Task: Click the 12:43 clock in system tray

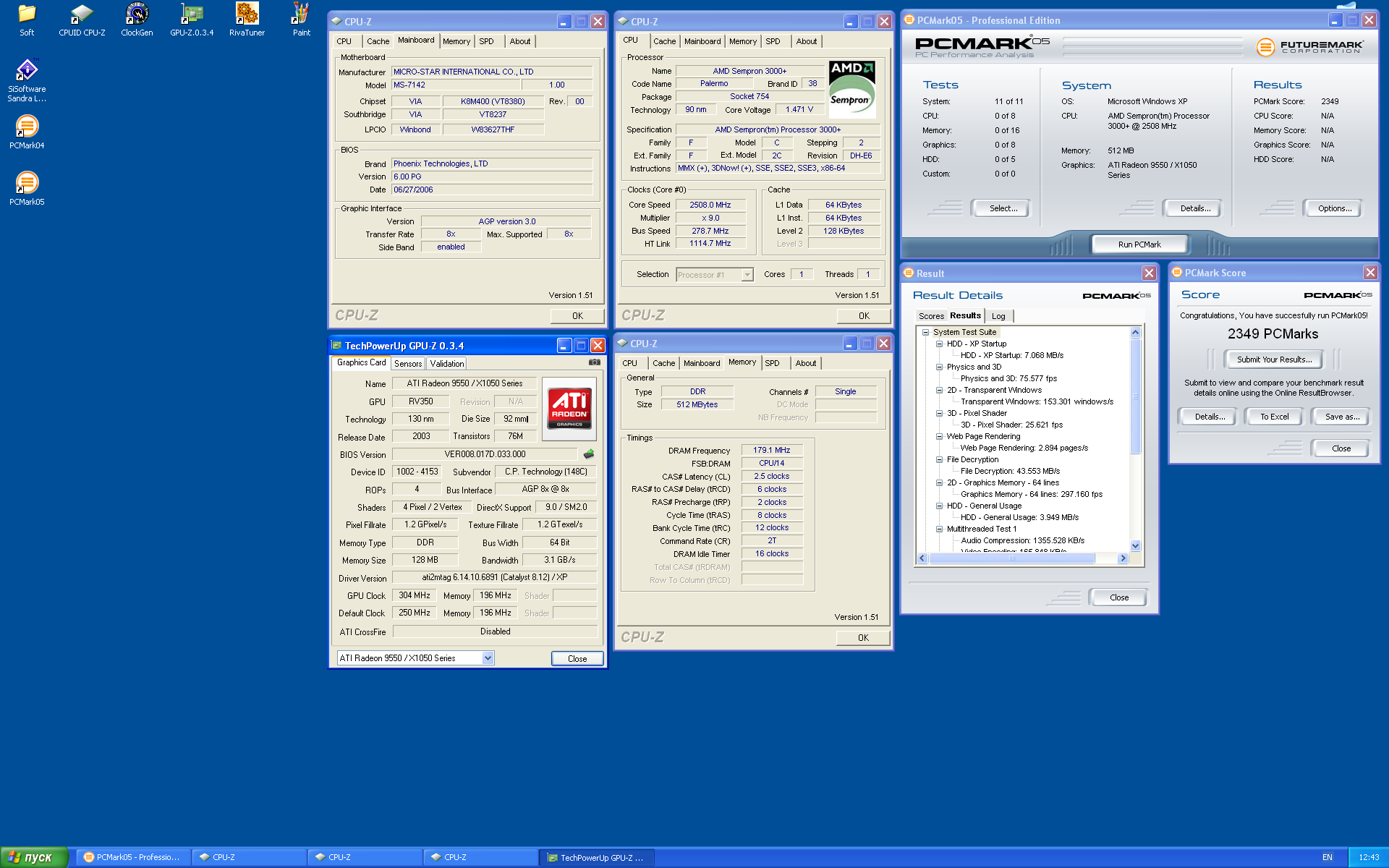Action: coord(1369,857)
